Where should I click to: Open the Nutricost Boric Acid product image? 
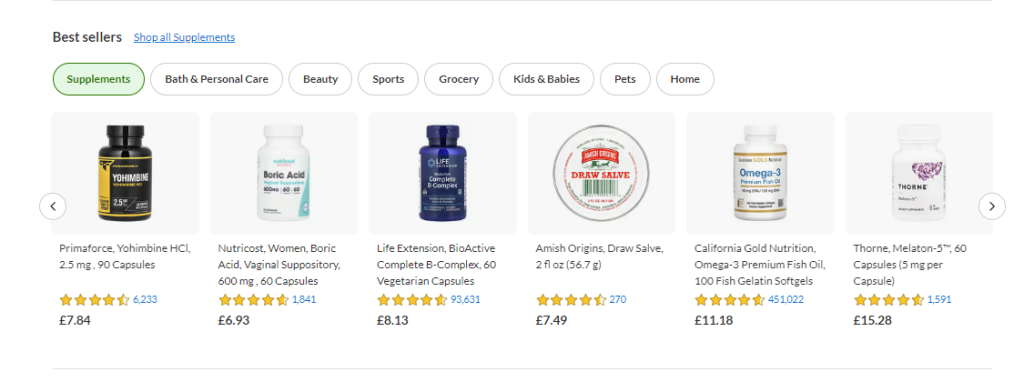click(284, 173)
